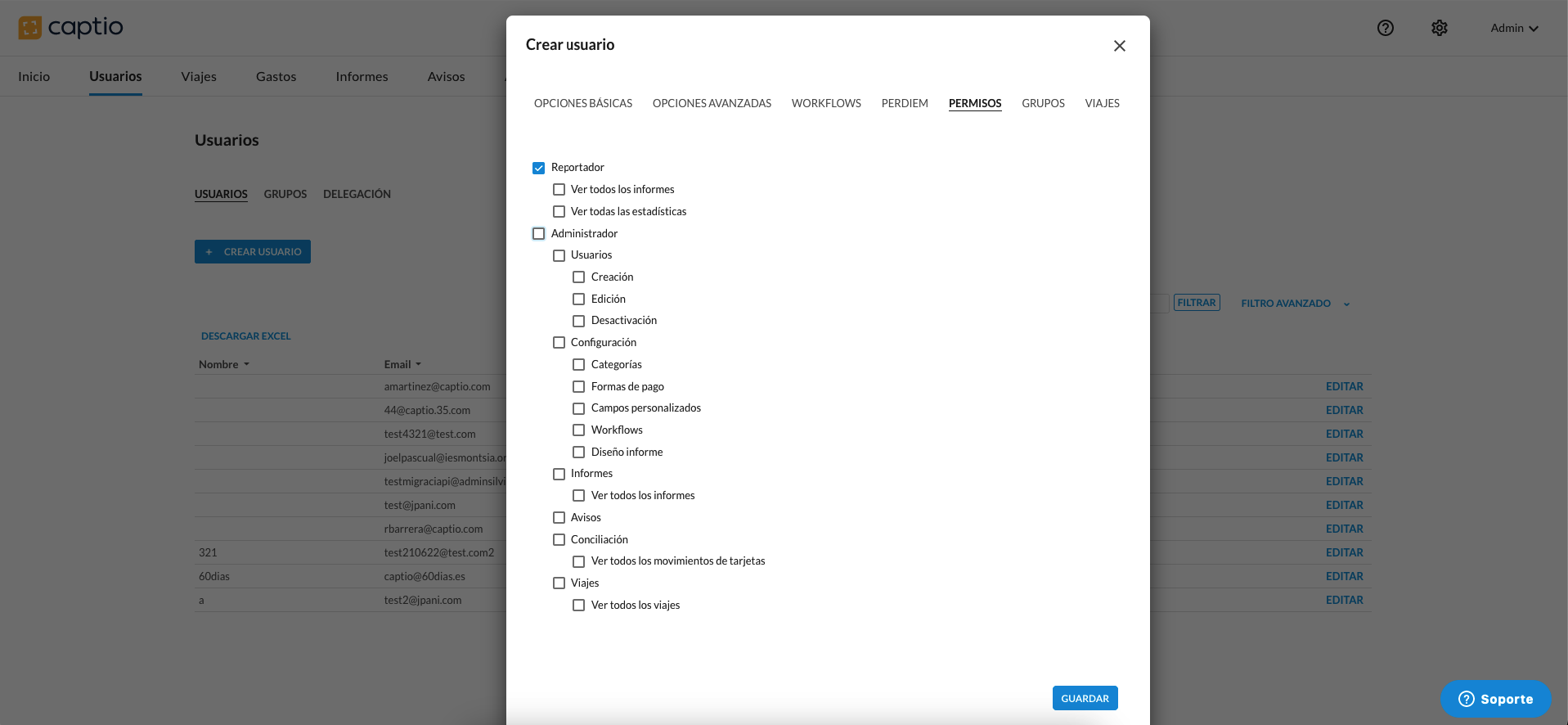The image size is (1568, 725).
Task: Select the Usuarios sub-tab on page
Action: pyautogui.click(x=221, y=195)
